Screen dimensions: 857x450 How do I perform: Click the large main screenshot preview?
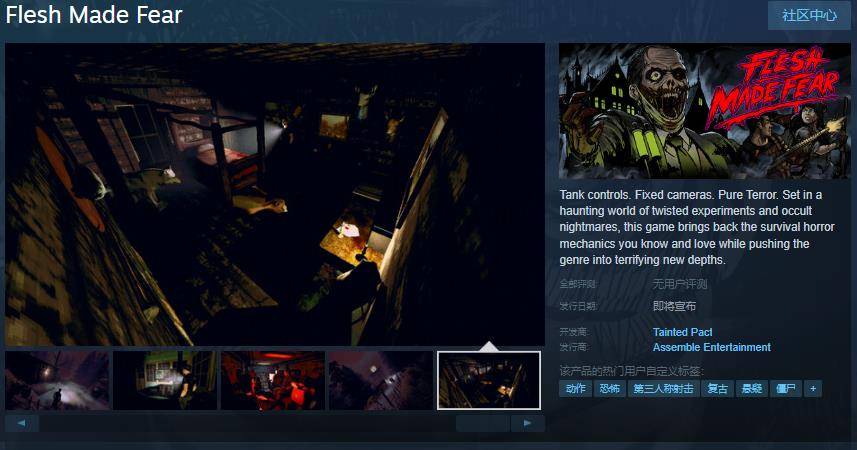click(275, 194)
